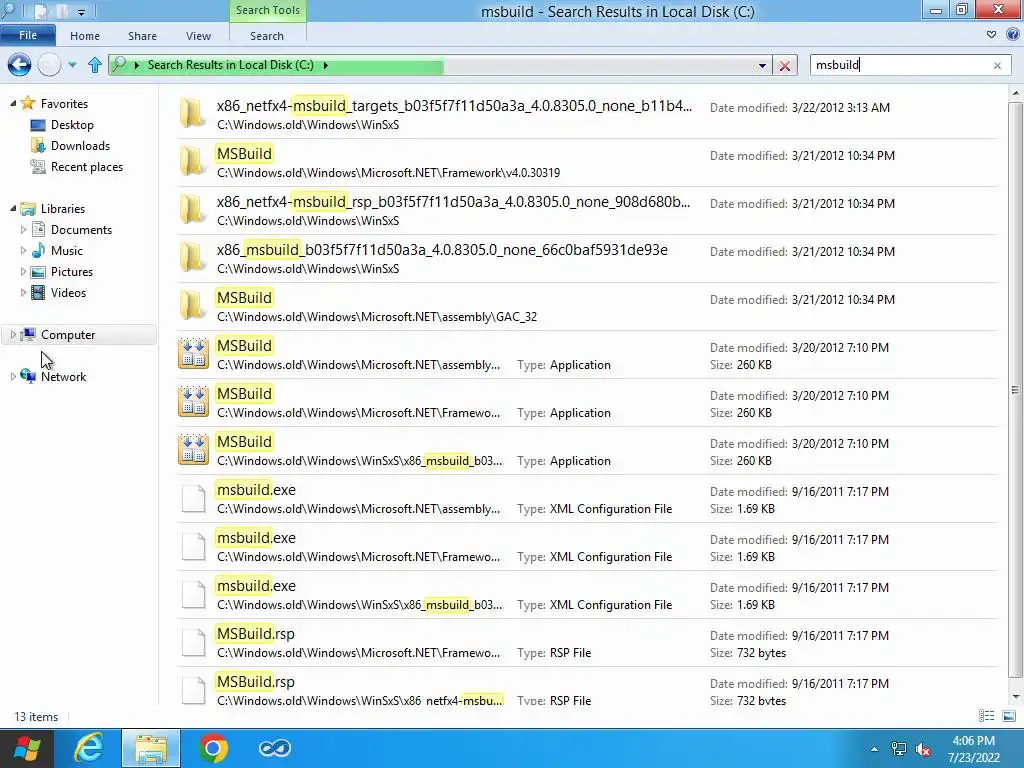The height and width of the screenshot is (768, 1024).
Task: Open the recent locations dropdown arrow
Action: pyautogui.click(x=72, y=65)
